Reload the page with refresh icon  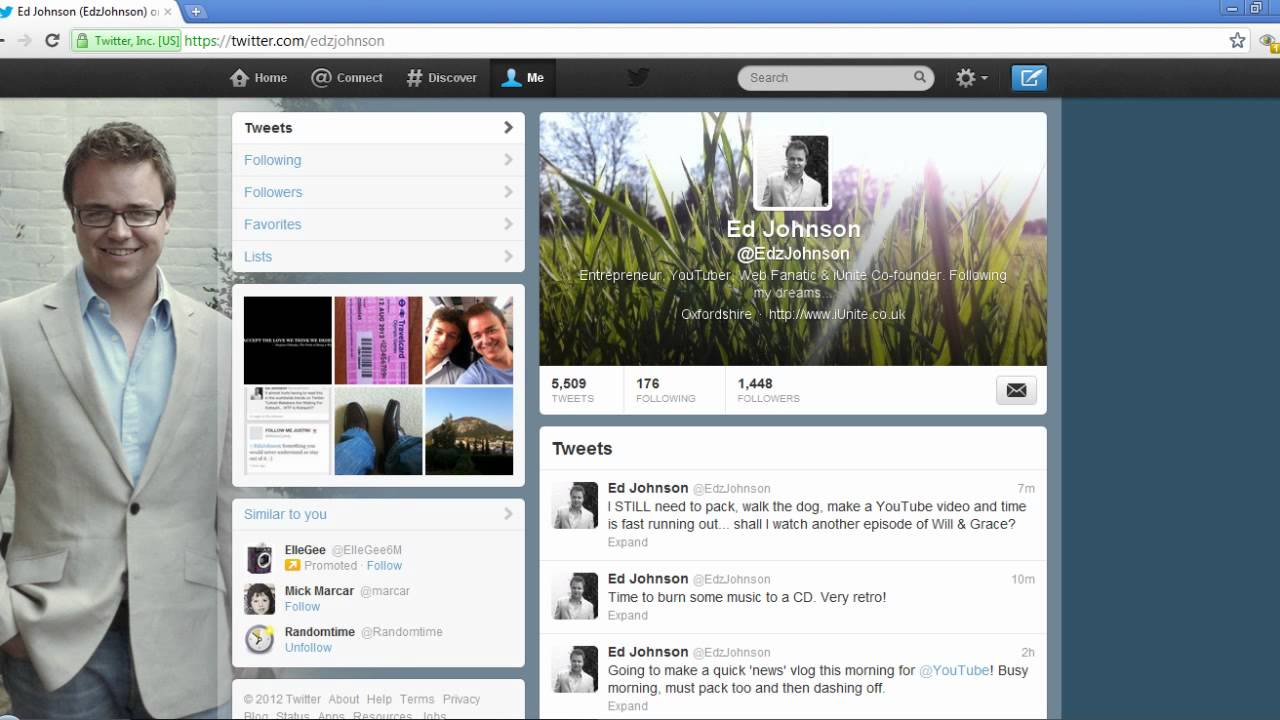[52, 41]
